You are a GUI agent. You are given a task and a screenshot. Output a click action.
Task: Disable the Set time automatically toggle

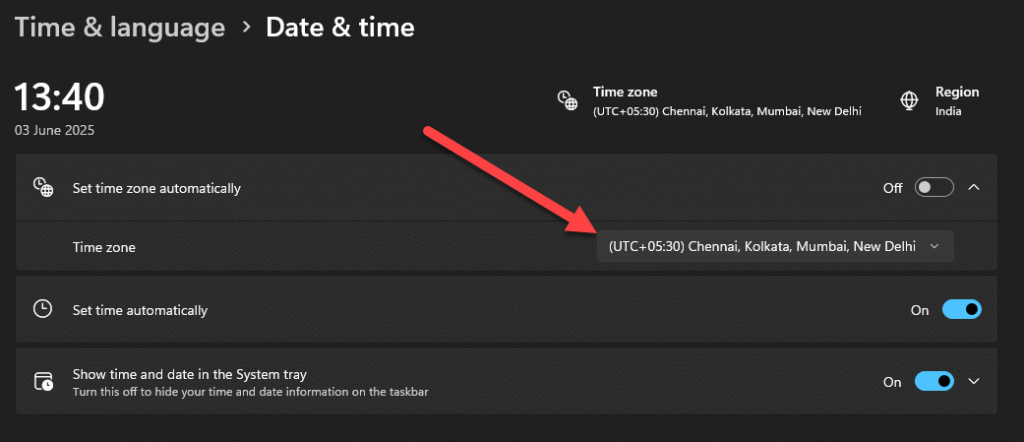961,309
